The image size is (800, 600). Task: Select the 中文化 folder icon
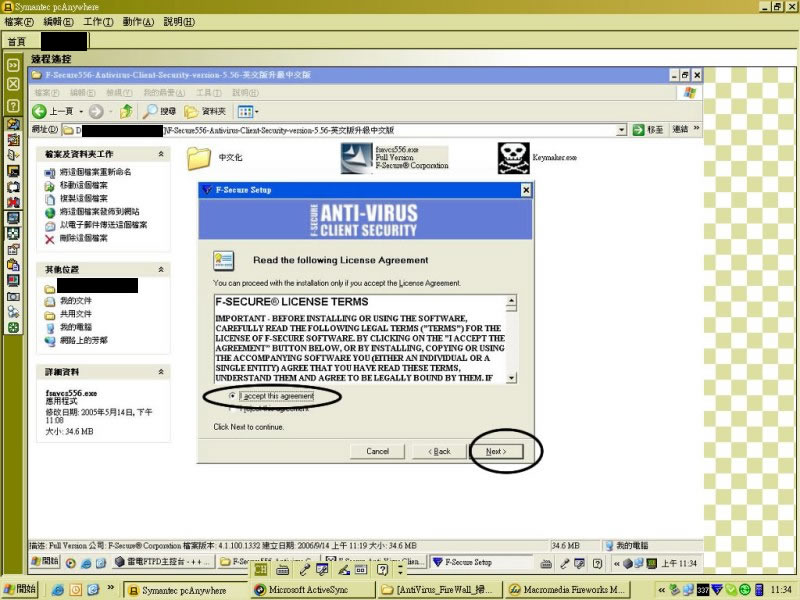(199, 158)
